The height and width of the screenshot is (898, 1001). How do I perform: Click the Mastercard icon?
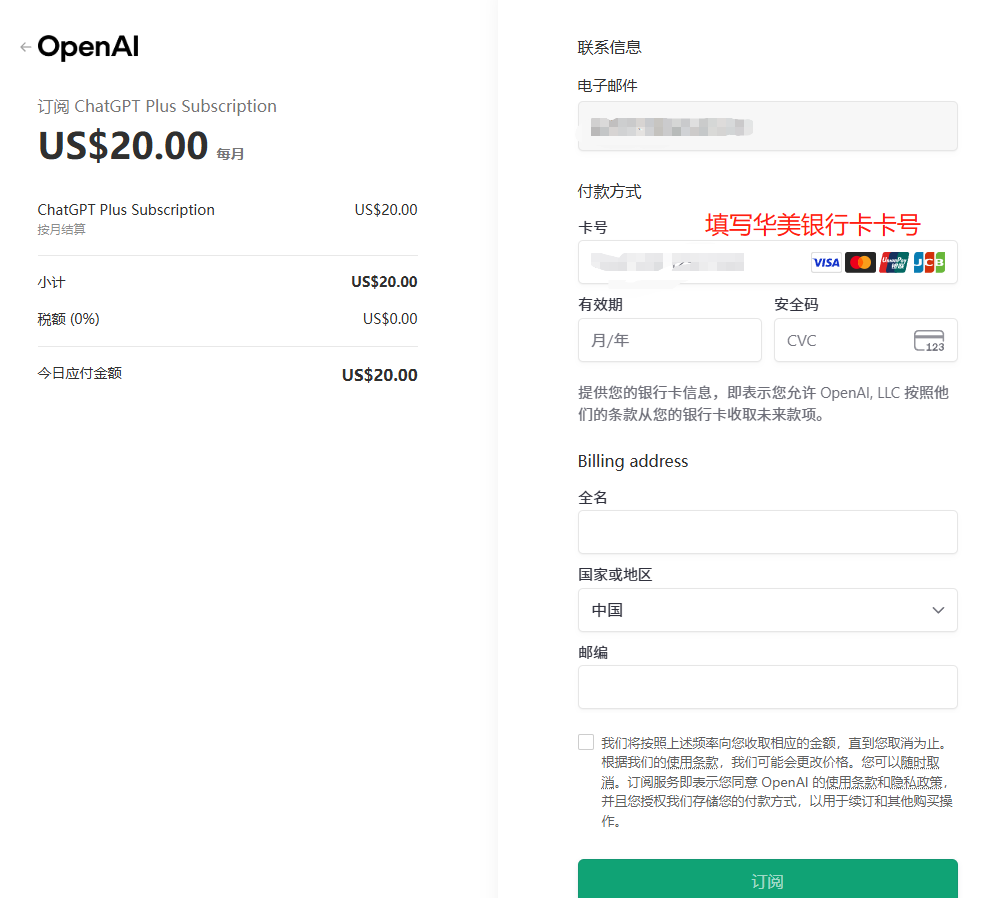click(860, 262)
